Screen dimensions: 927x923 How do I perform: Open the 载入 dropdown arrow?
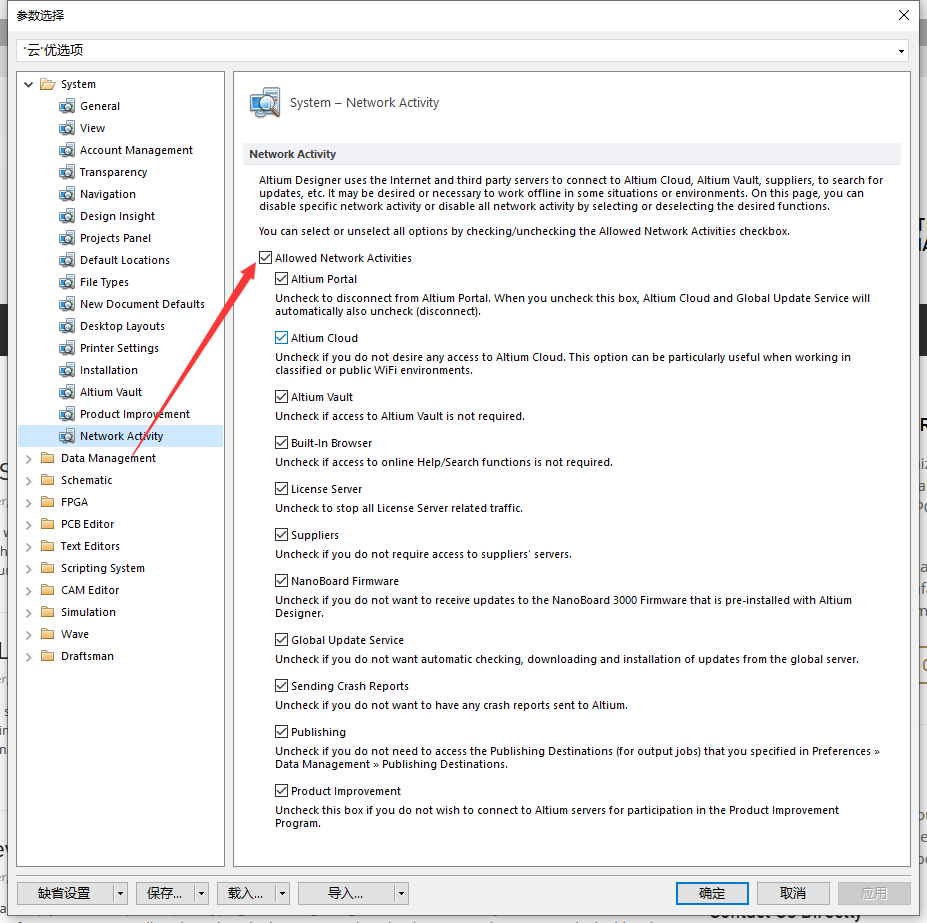click(283, 893)
